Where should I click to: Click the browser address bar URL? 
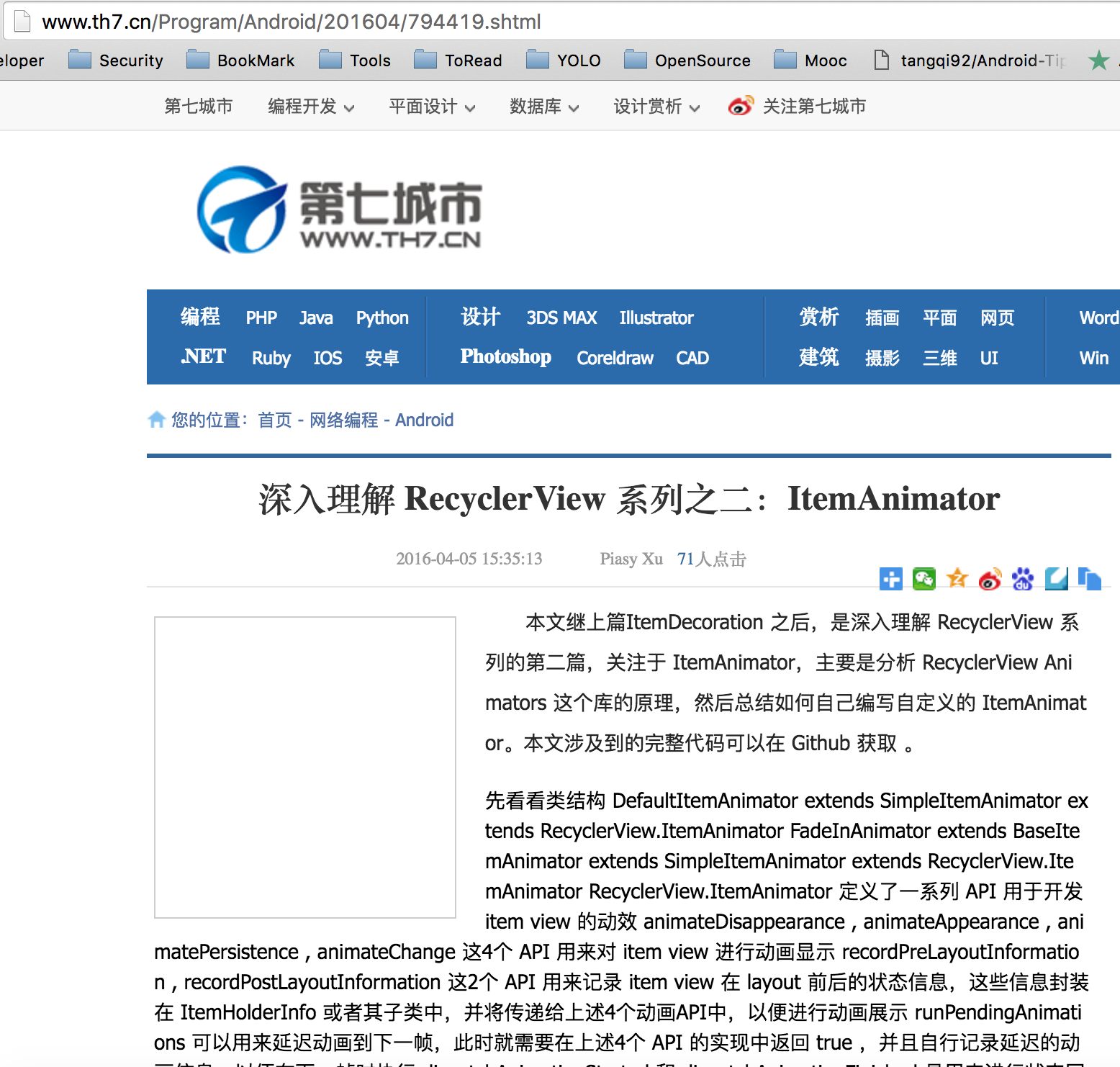[x=292, y=22]
